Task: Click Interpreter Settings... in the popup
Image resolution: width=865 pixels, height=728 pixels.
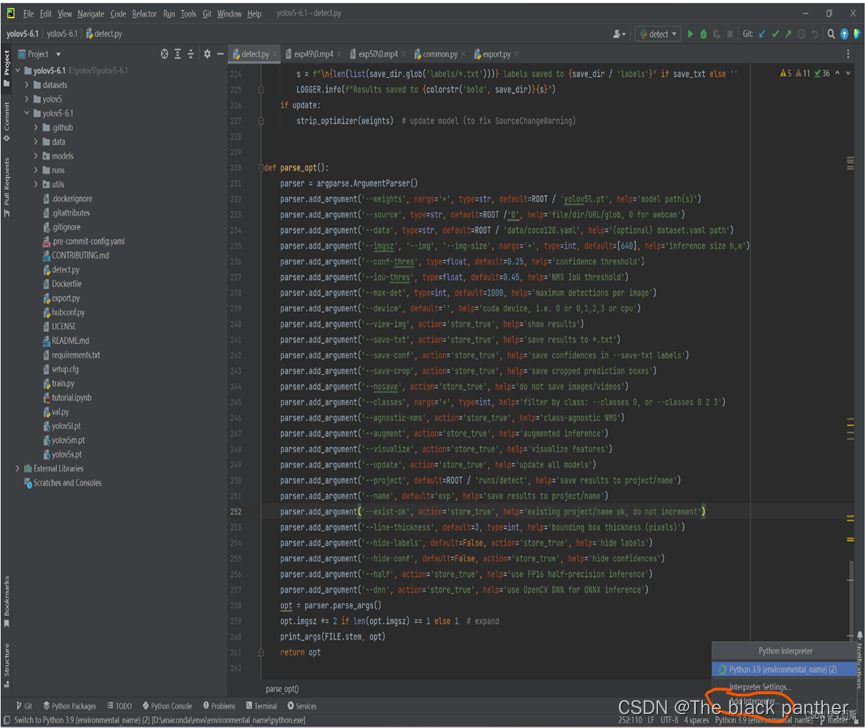Action: click(760, 687)
